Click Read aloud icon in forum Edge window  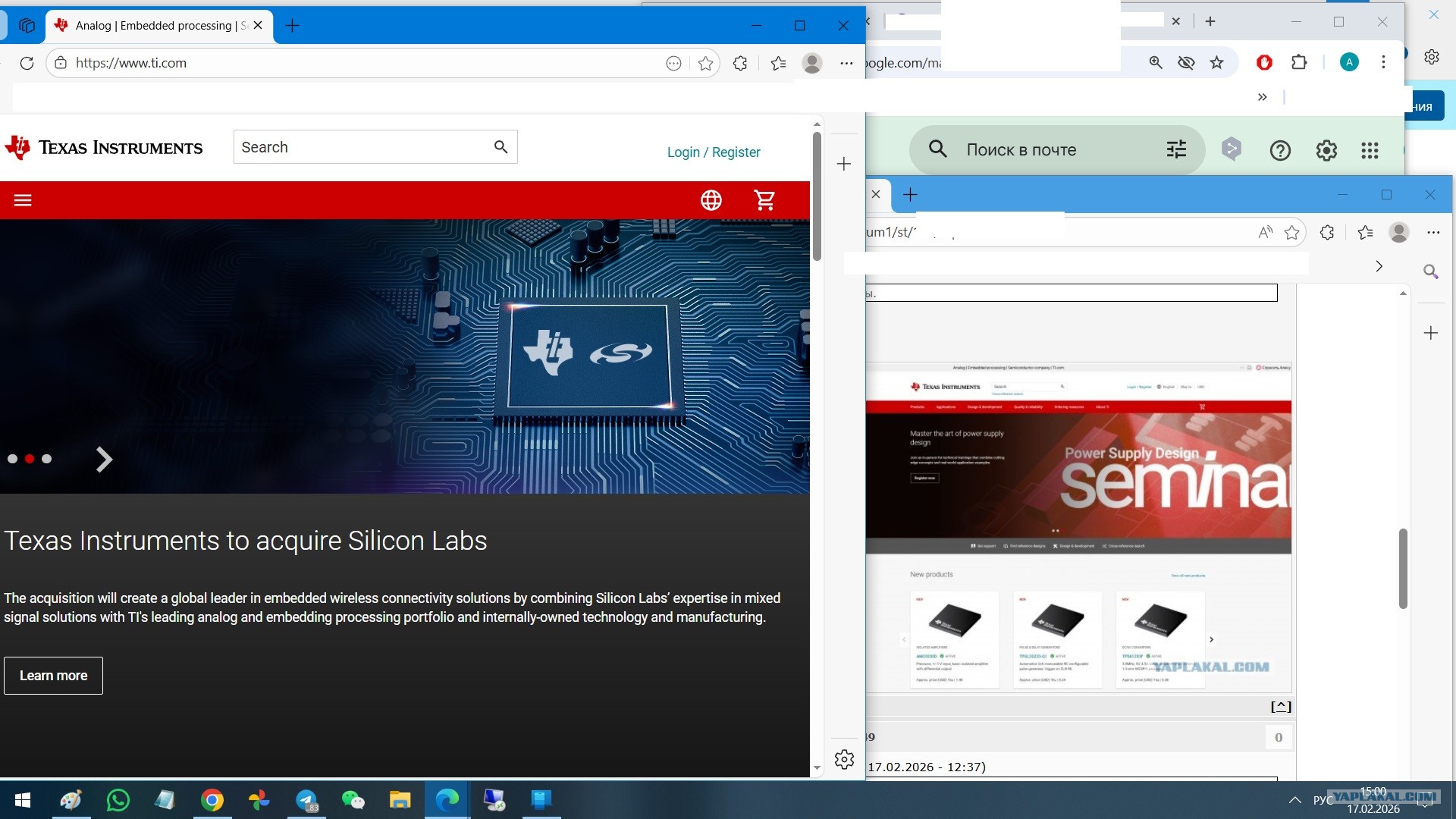coord(1265,232)
